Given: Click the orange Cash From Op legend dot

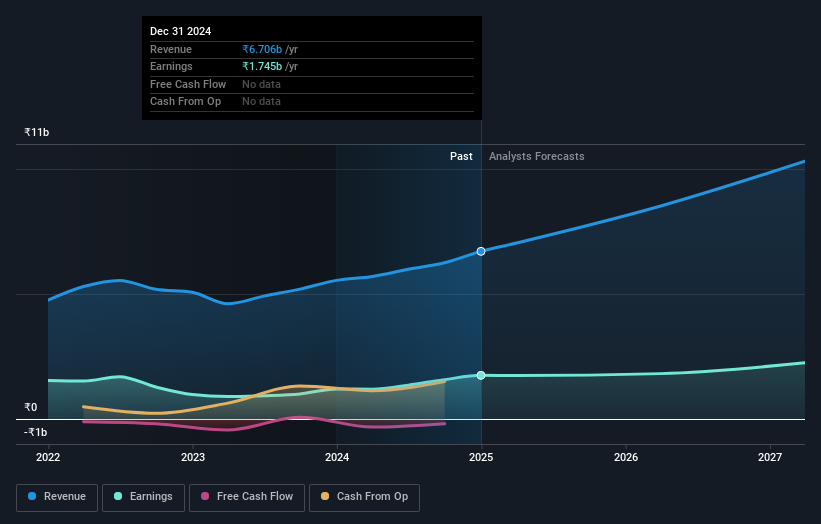Looking at the screenshot, I should (325, 496).
